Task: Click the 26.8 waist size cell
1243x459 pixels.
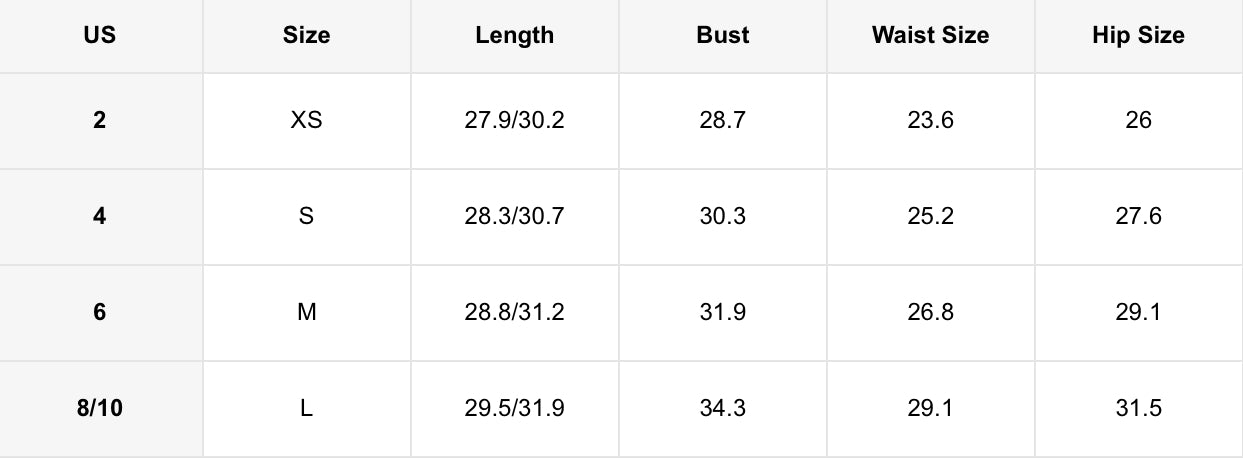Action: click(x=930, y=312)
